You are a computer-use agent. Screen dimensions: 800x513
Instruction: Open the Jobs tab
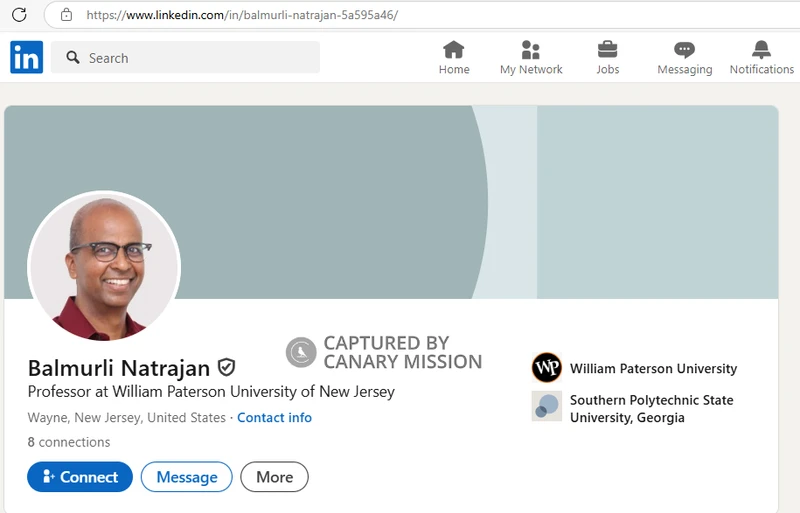(x=608, y=58)
